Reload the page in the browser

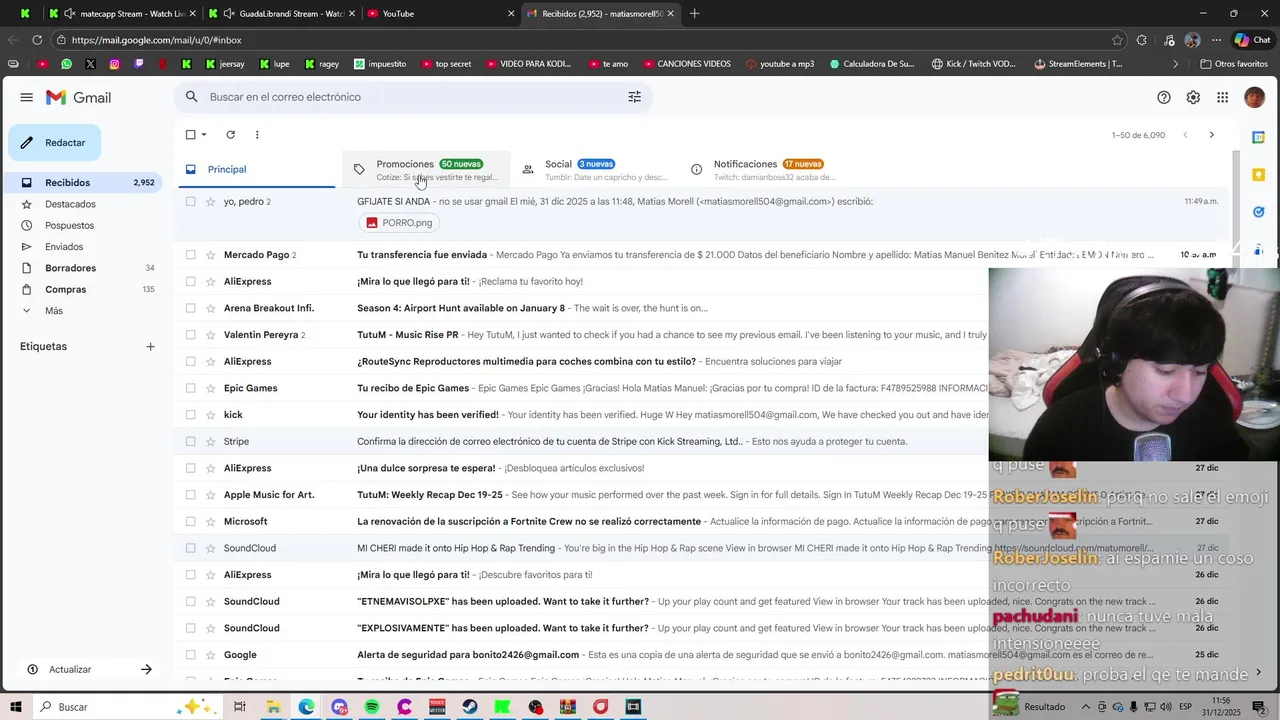coord(37,40)
